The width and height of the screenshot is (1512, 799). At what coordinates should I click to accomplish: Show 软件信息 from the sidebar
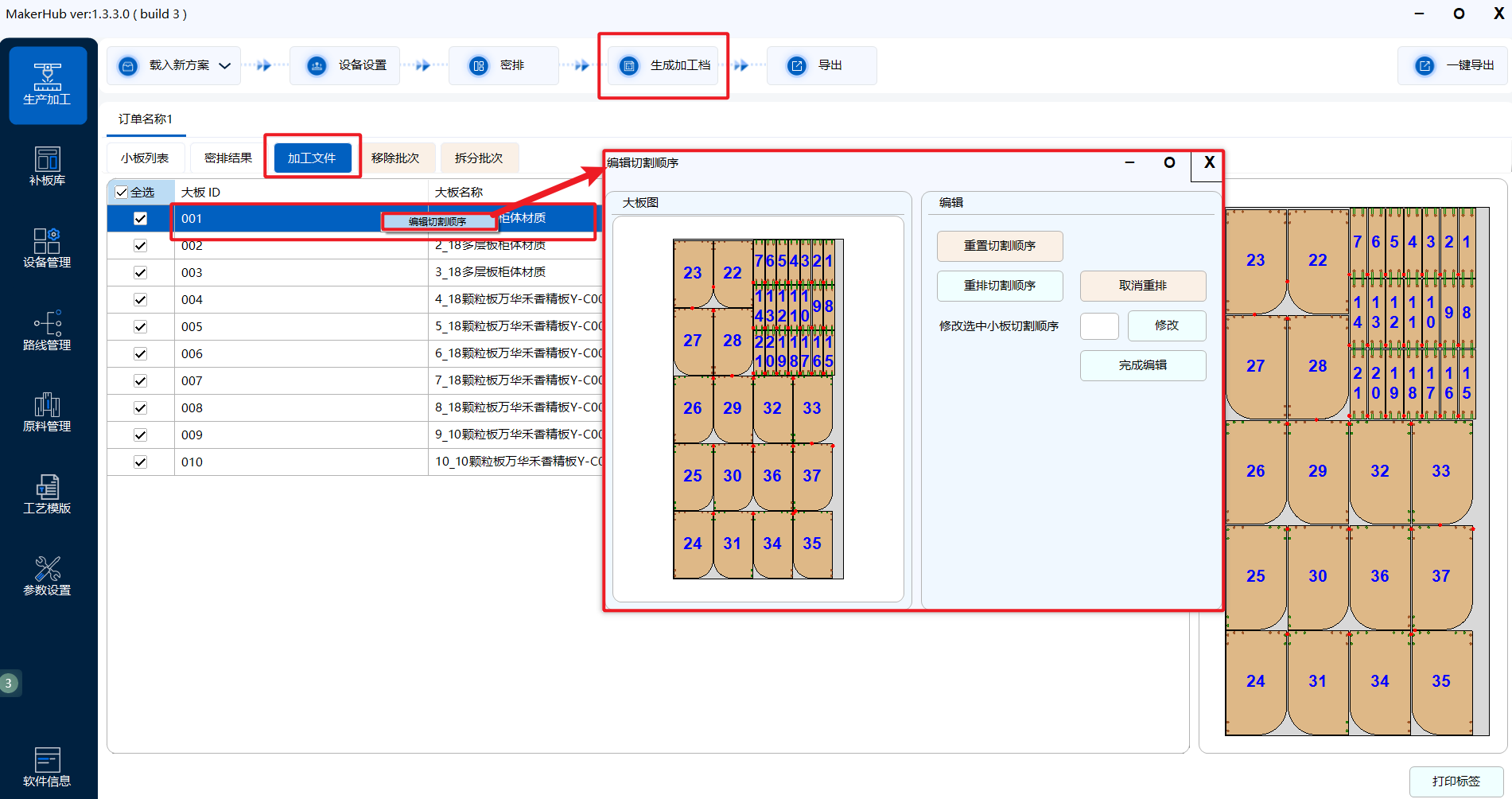tap(48, 767)
